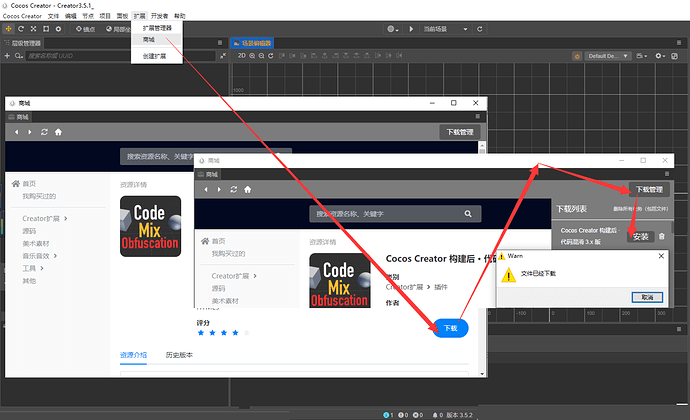Click 取消 in the Warn dialog
The height and width of the screenshot is (420, 690).
pos(647,297)
